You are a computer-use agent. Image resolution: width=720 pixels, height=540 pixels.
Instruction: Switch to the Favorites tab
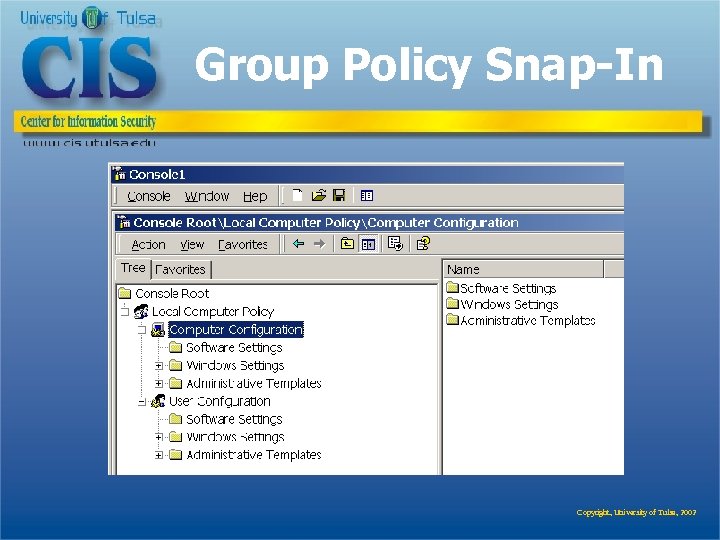tap(180, 270)
